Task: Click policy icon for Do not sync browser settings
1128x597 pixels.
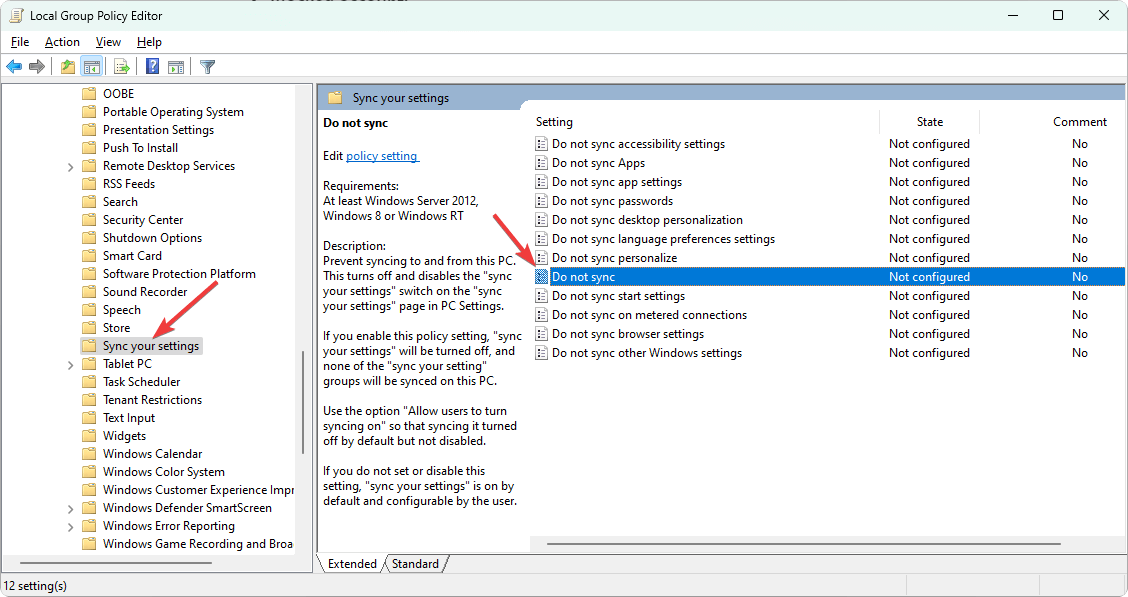Action: coord(542,334)
